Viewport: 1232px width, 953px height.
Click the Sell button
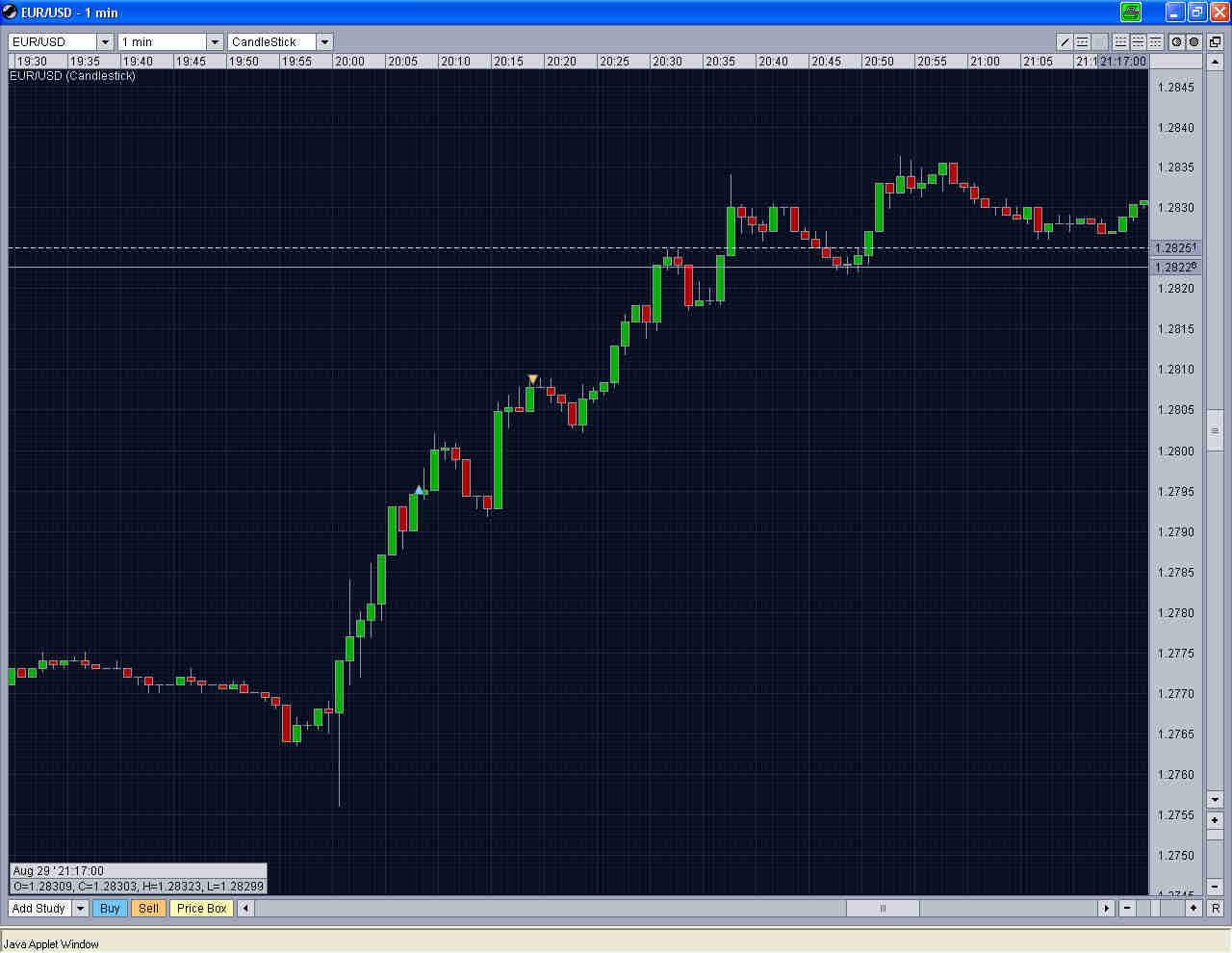(x=148, y=908)
